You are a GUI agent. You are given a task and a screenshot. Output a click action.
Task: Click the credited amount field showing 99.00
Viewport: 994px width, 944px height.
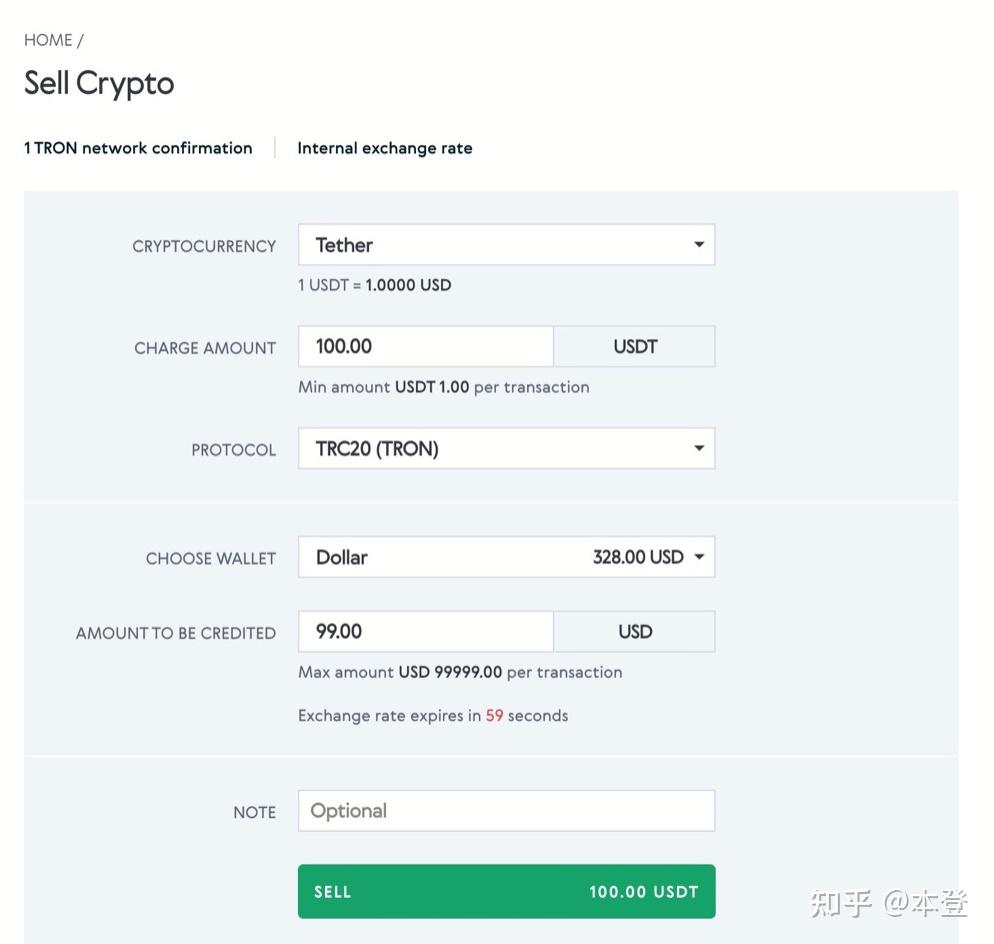[425, 632]
